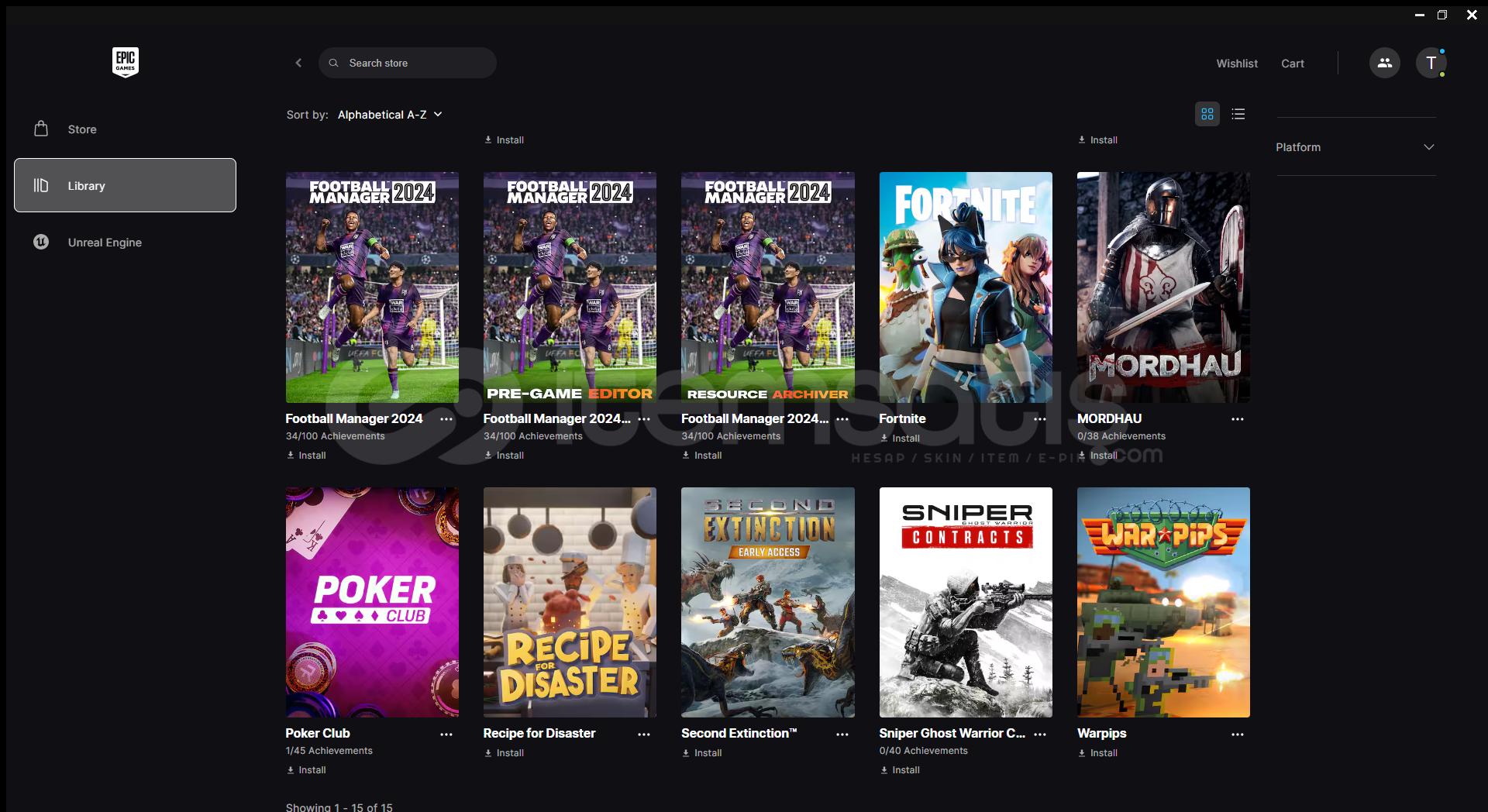Install MORDHAU
The height and width of the screenshot is (812, 1488).
tap(1098, 456)
